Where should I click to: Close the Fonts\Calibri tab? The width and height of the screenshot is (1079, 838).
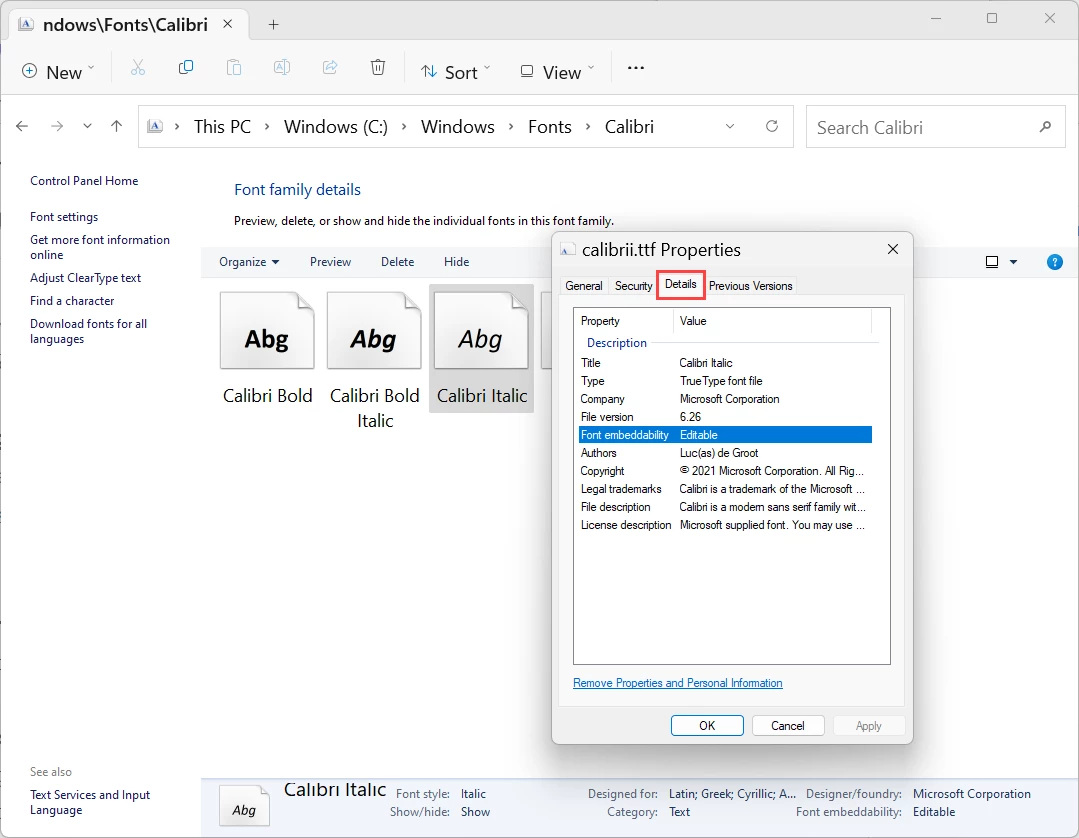tap(228, 24)
